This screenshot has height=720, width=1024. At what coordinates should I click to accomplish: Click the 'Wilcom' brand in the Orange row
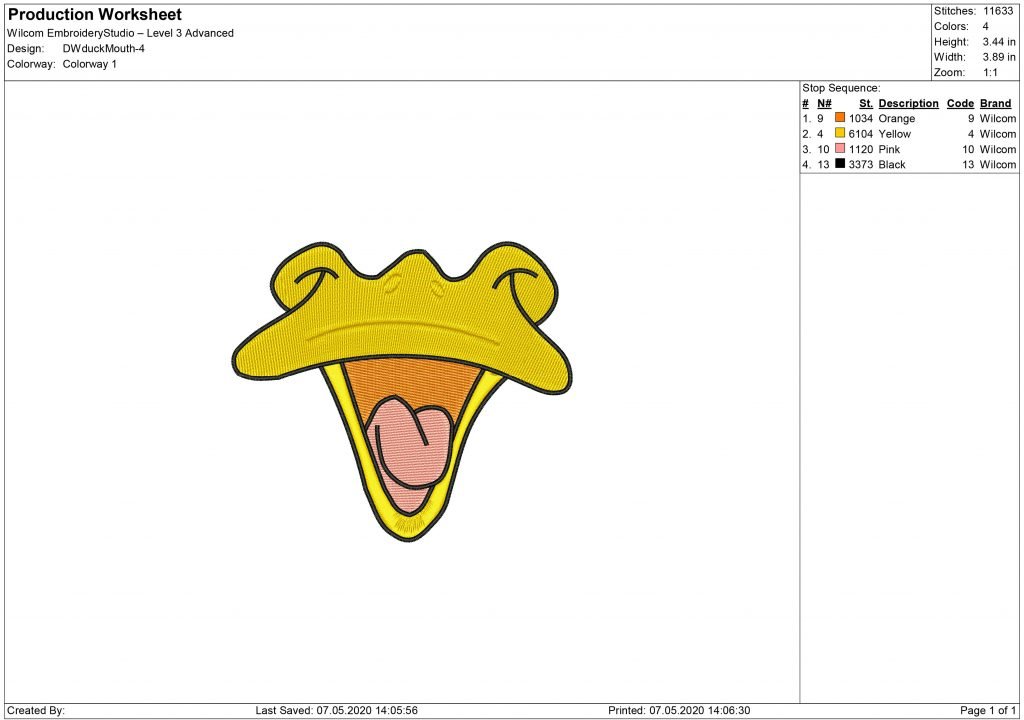(998, 119)
